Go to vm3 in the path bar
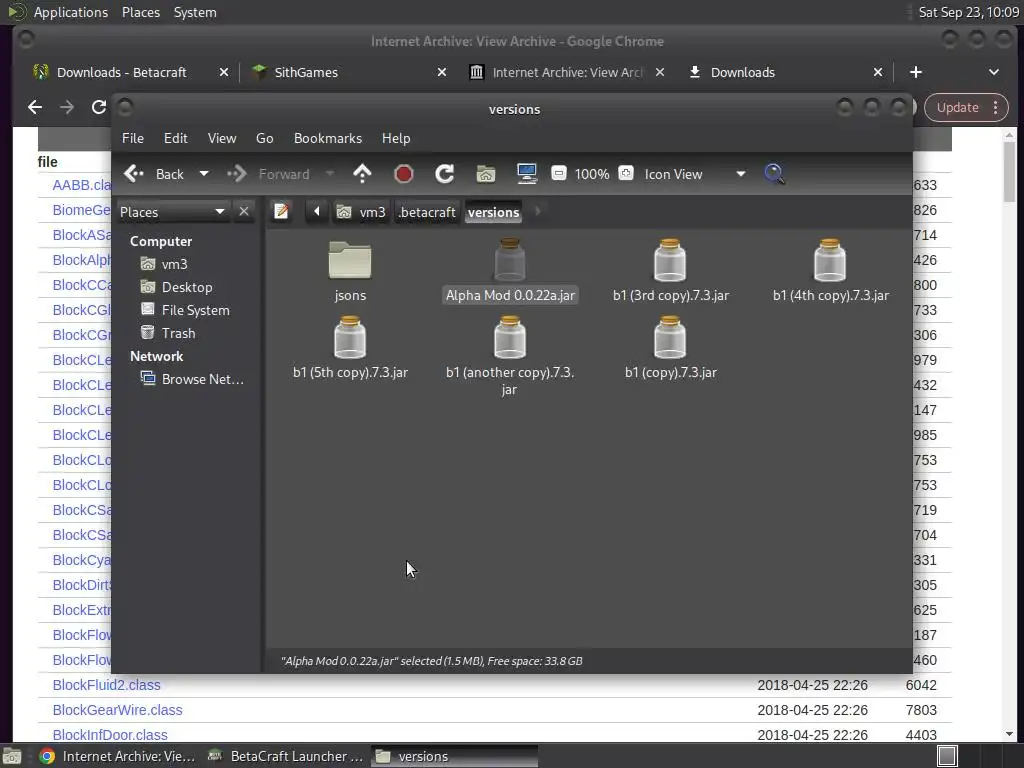Screen dimensions: 1024x768 tap(361, 212)
